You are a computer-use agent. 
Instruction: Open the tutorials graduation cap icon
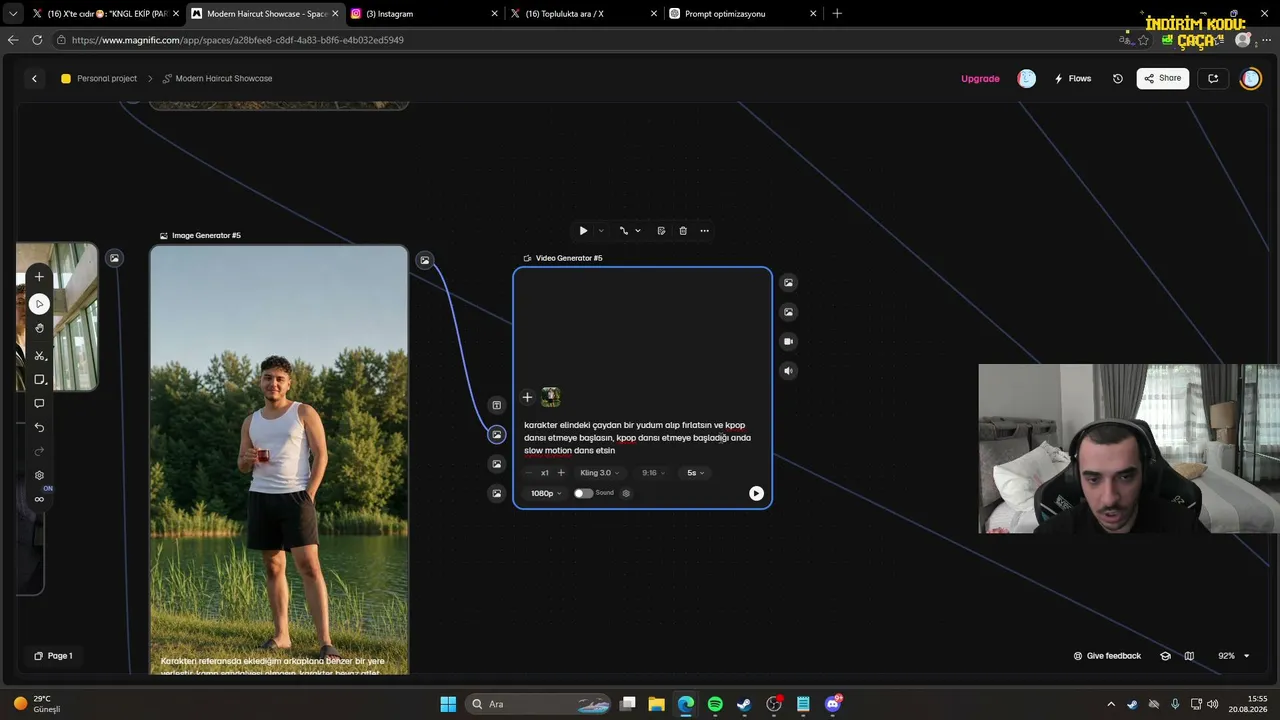click(x=1165, y=656)
